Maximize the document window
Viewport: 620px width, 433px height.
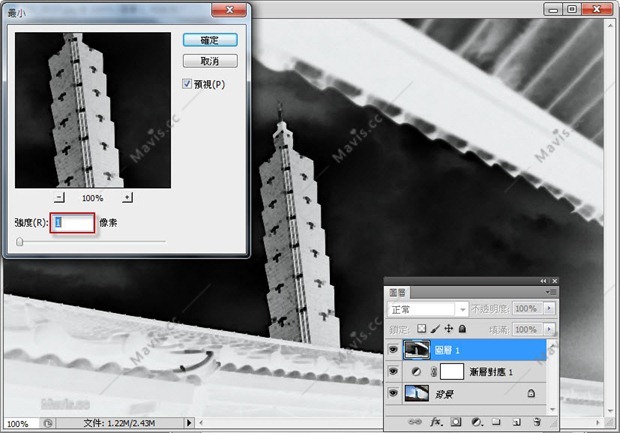(x=572, y=9)
